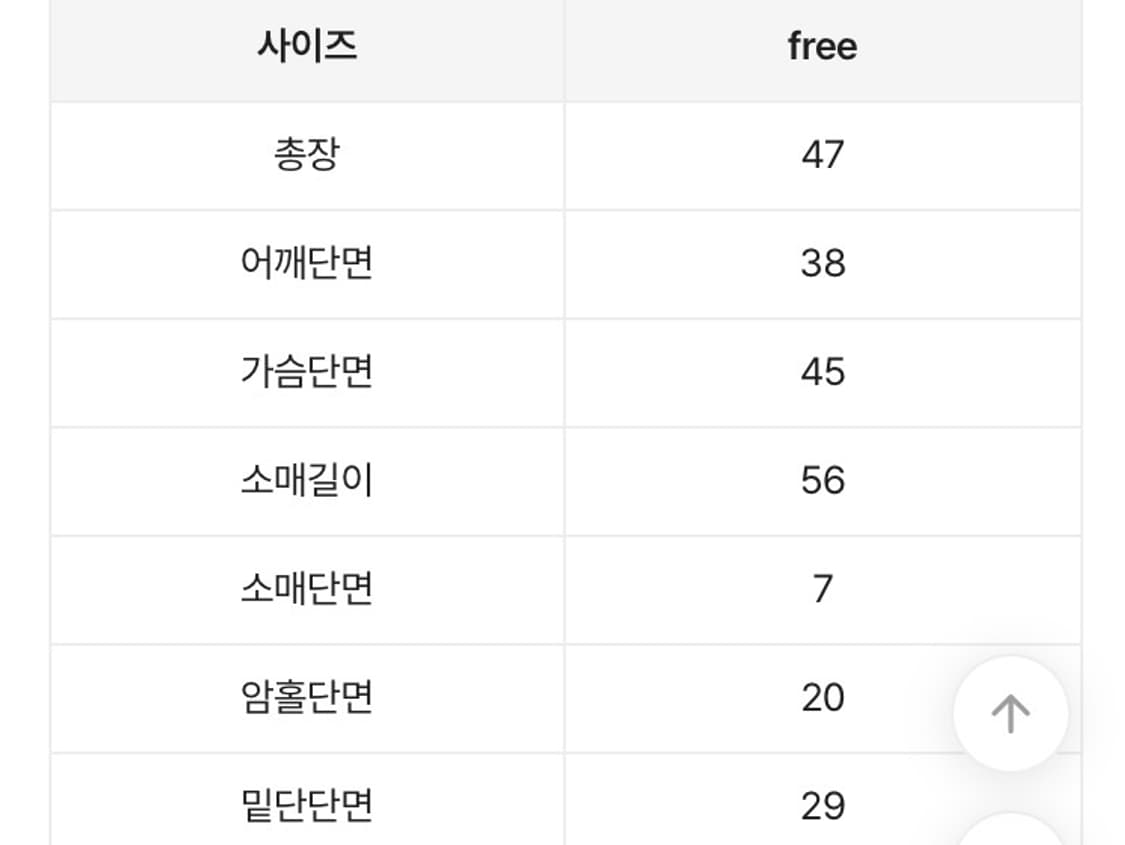Click the 소매단면 row label

[x=305, y=590]
